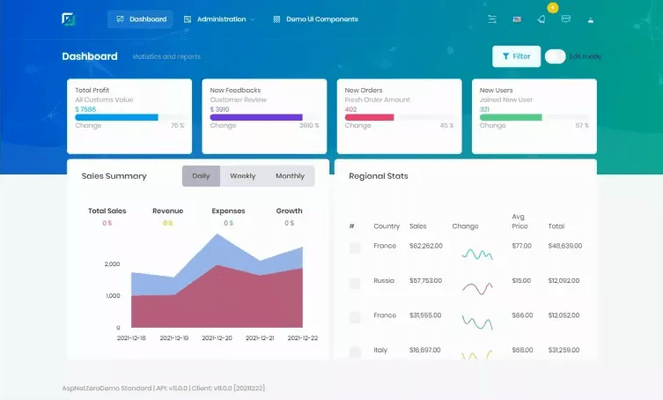Click the Country column header
The image size is (663, 400).
[x=386, y=226]
